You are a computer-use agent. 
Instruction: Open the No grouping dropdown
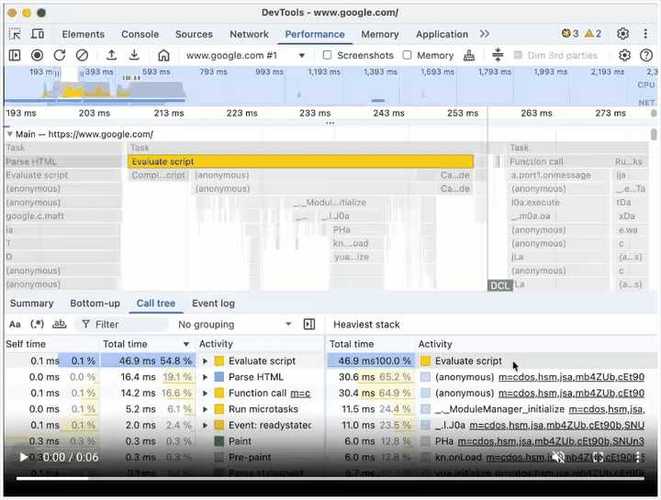[234, 324]
